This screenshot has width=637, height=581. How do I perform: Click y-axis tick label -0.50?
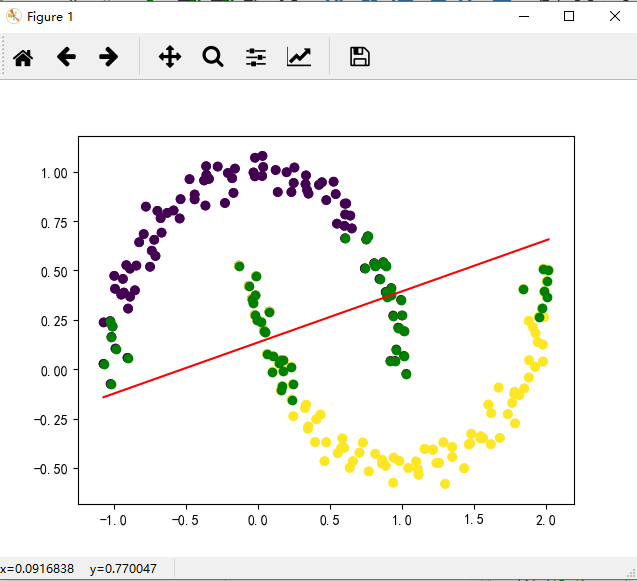pos(51,469)
